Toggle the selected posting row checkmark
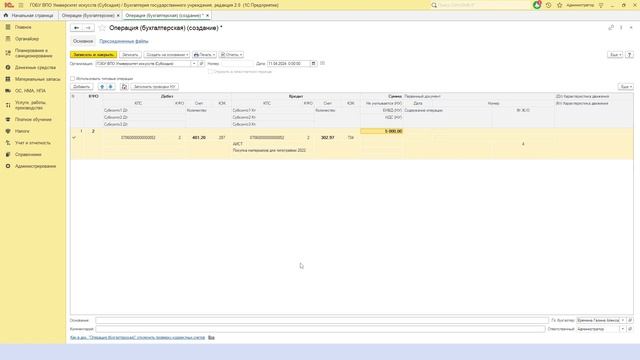This screenshot has width=640, height=360. coord(74,138)
